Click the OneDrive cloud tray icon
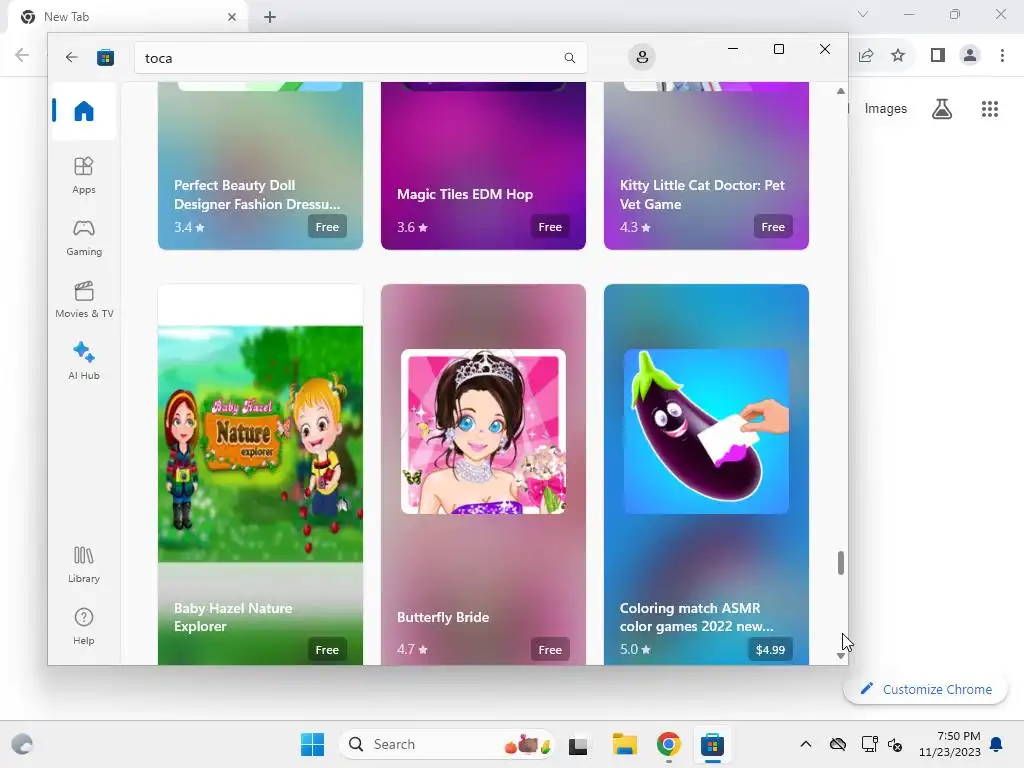 [838, 744]
